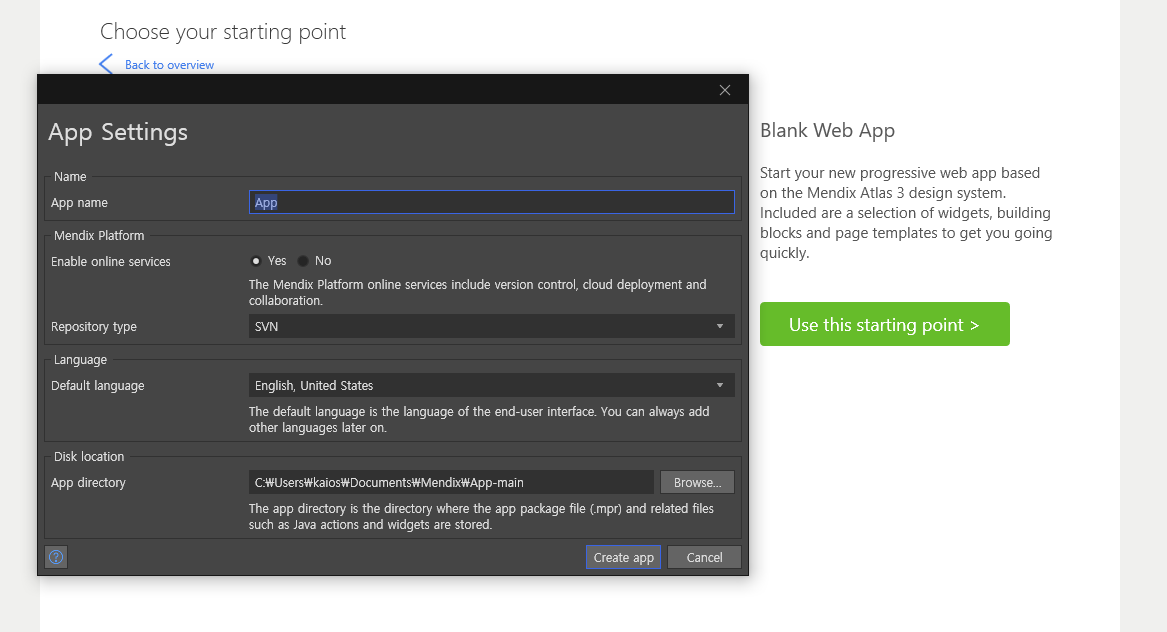Click Use this starting point button
Screen dimensions: 1167x632
[884, 324]
